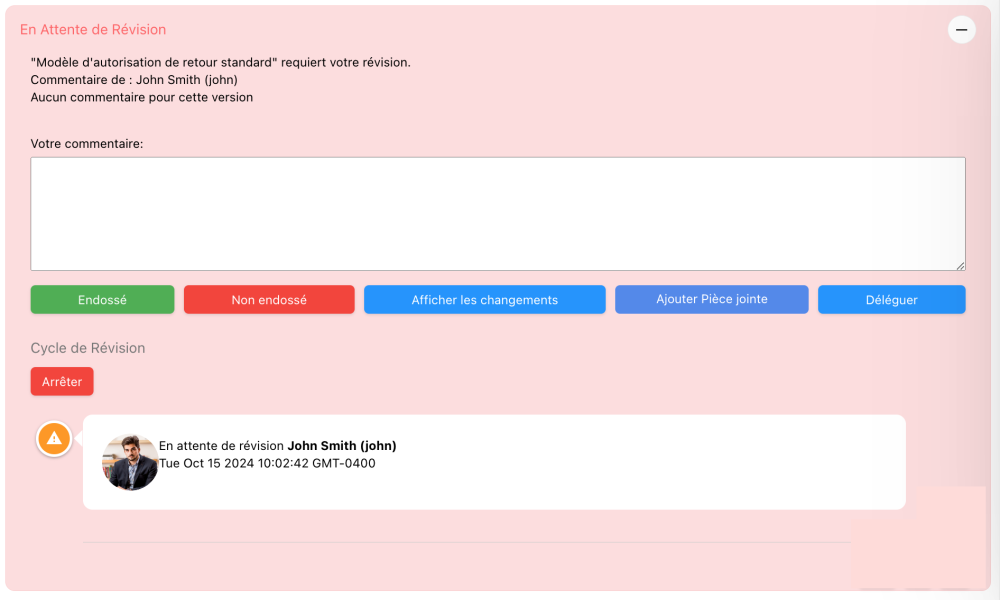The height and width of the screenshot is (600, 1000).
Task: Reject with the Non endossé button
Action: point(269,300)
